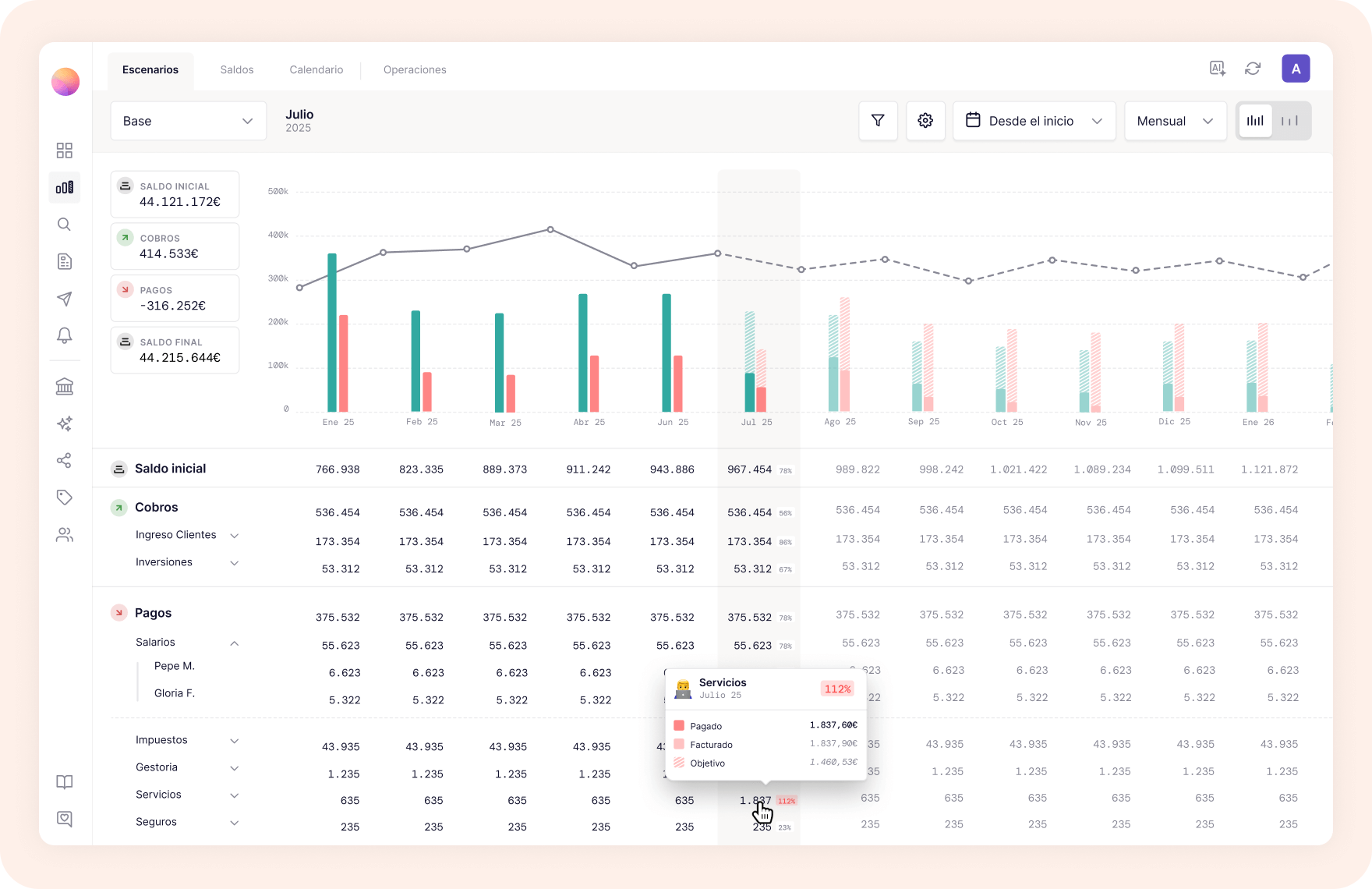This screenshot has width=1372, height=889.
Task: Collapse the Salarios row
Action: [235, 643]
